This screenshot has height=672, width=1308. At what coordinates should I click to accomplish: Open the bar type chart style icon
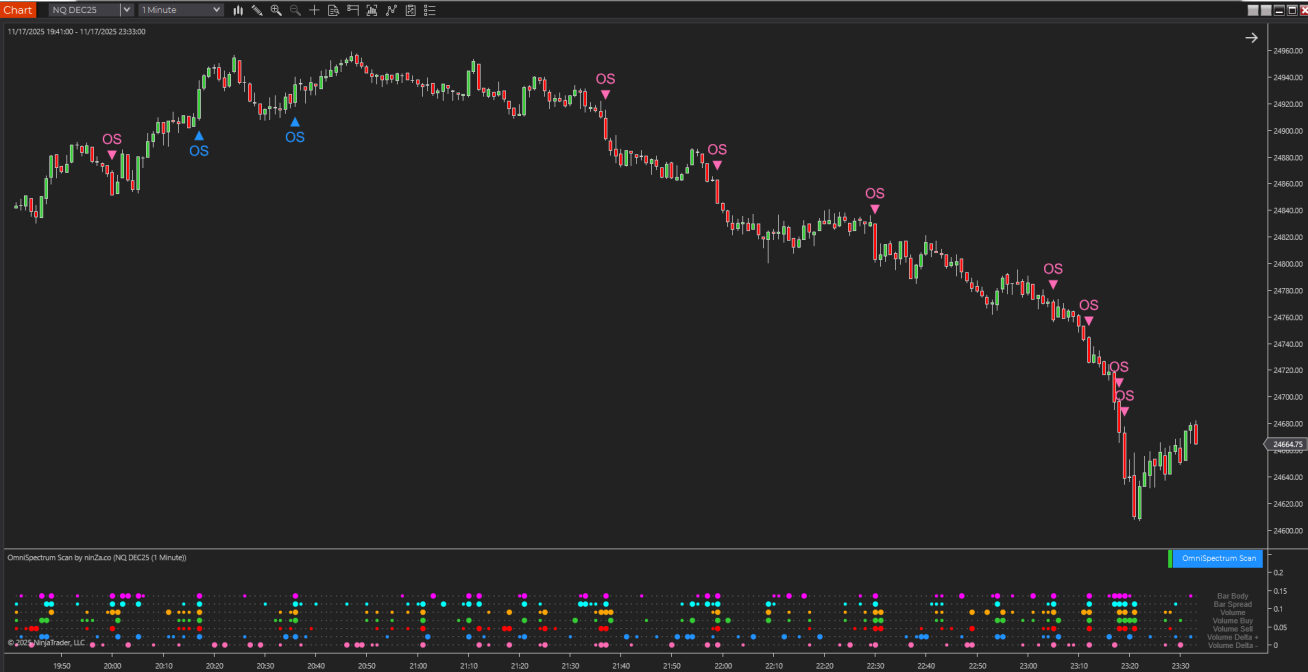238,10
